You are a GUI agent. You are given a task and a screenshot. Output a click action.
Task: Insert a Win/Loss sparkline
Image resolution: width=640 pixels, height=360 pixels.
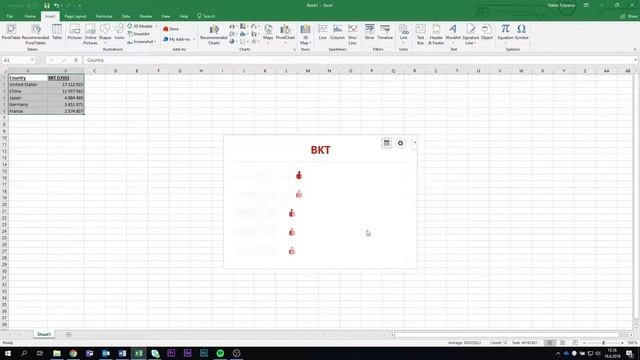(353, 34)
